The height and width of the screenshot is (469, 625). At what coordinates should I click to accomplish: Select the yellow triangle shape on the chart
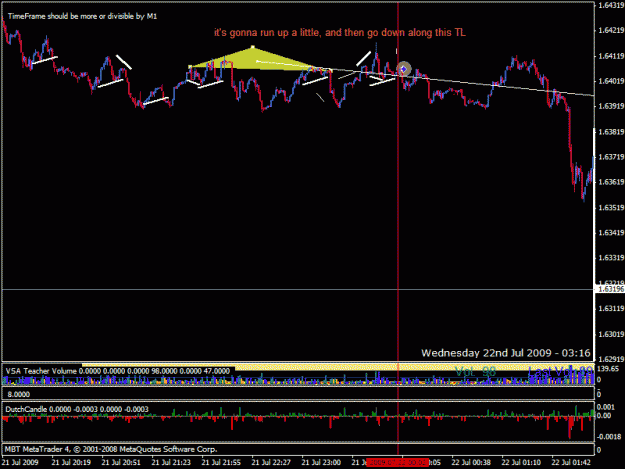(x=255, y=60)
